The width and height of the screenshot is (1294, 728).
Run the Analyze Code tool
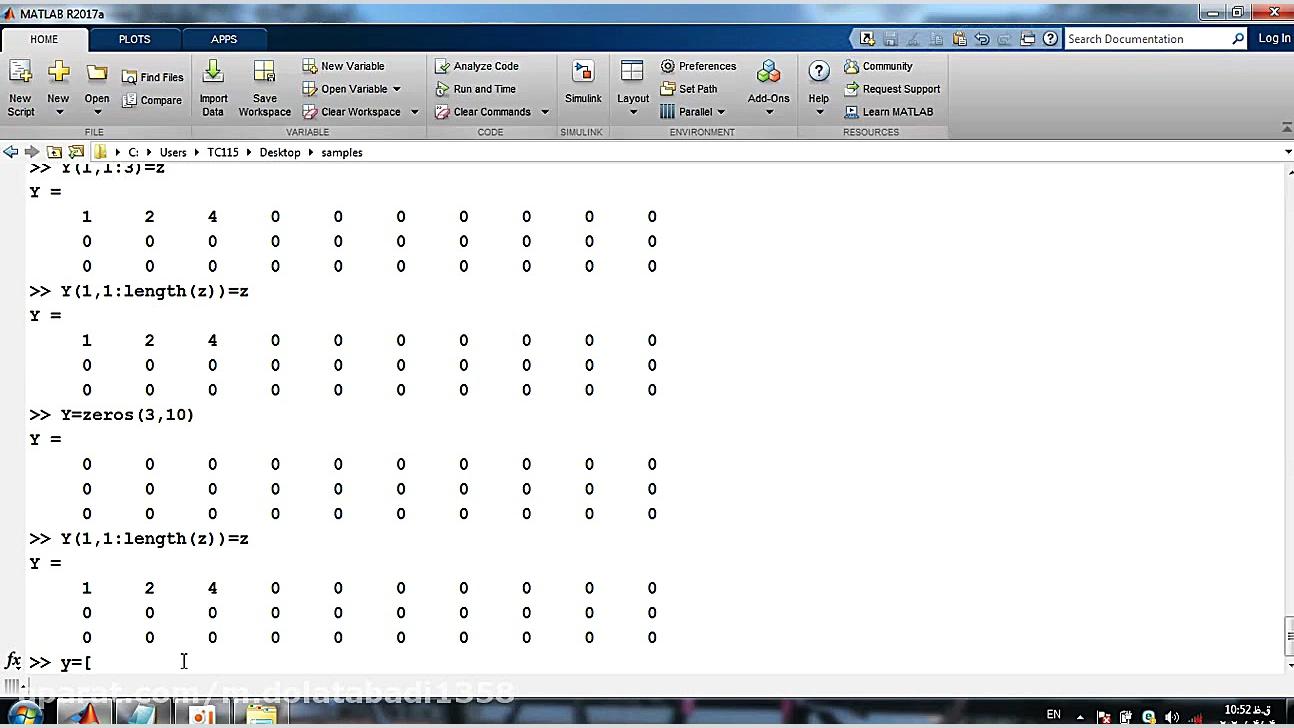point(476,66)
